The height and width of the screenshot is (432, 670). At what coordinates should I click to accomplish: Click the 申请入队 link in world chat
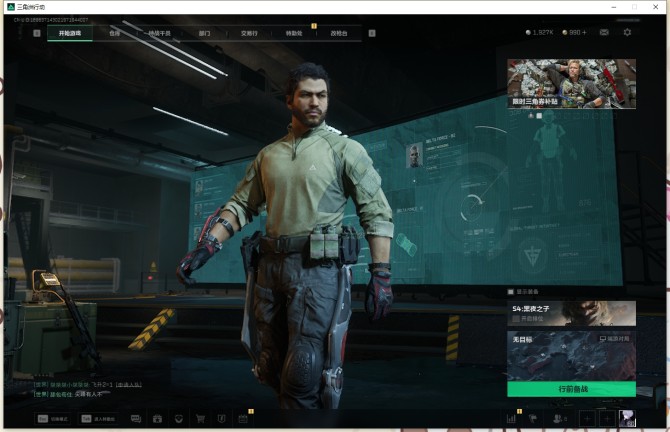128,385
